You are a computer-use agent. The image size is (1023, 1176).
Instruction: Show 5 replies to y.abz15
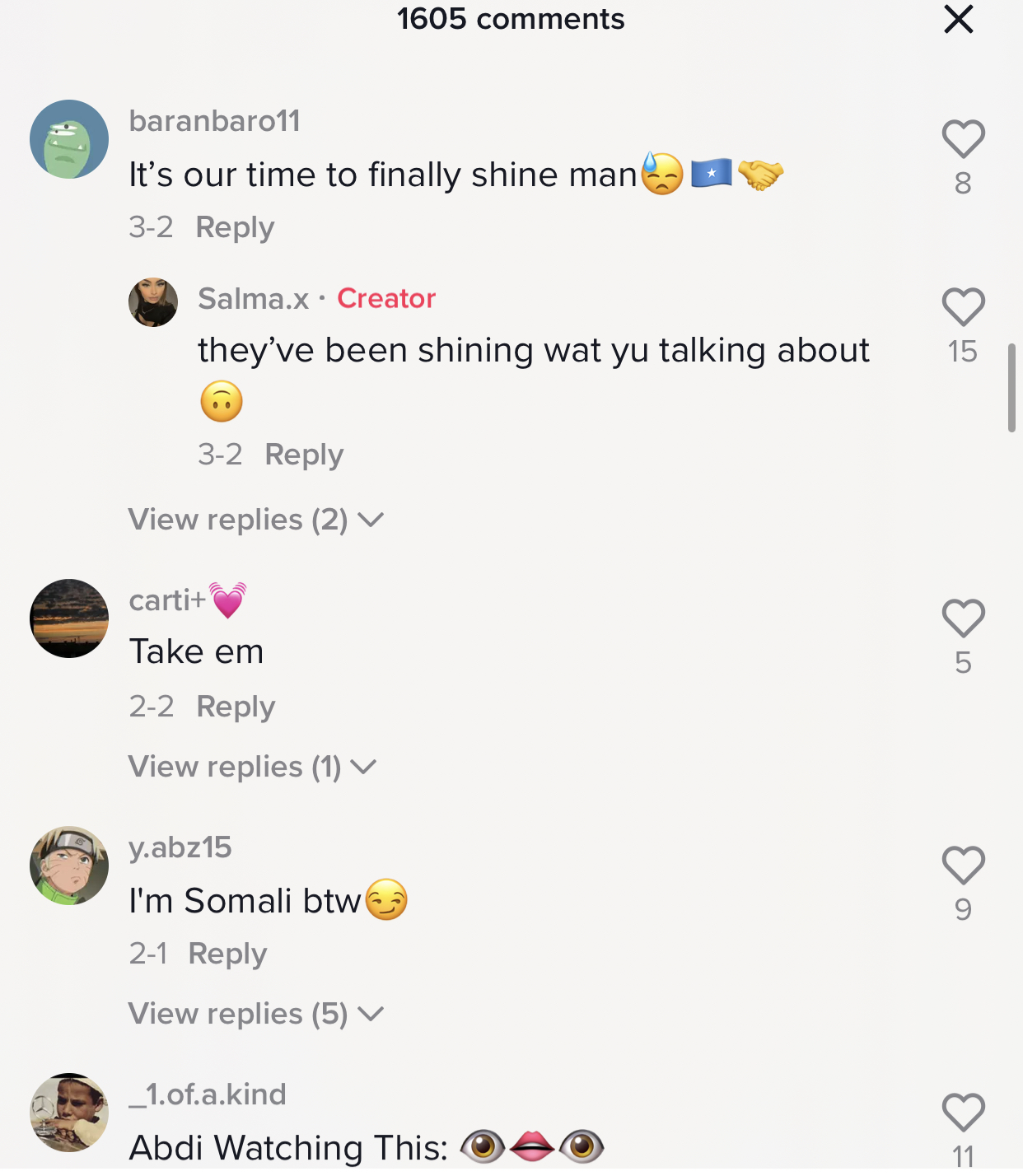tap(255, 1014)
